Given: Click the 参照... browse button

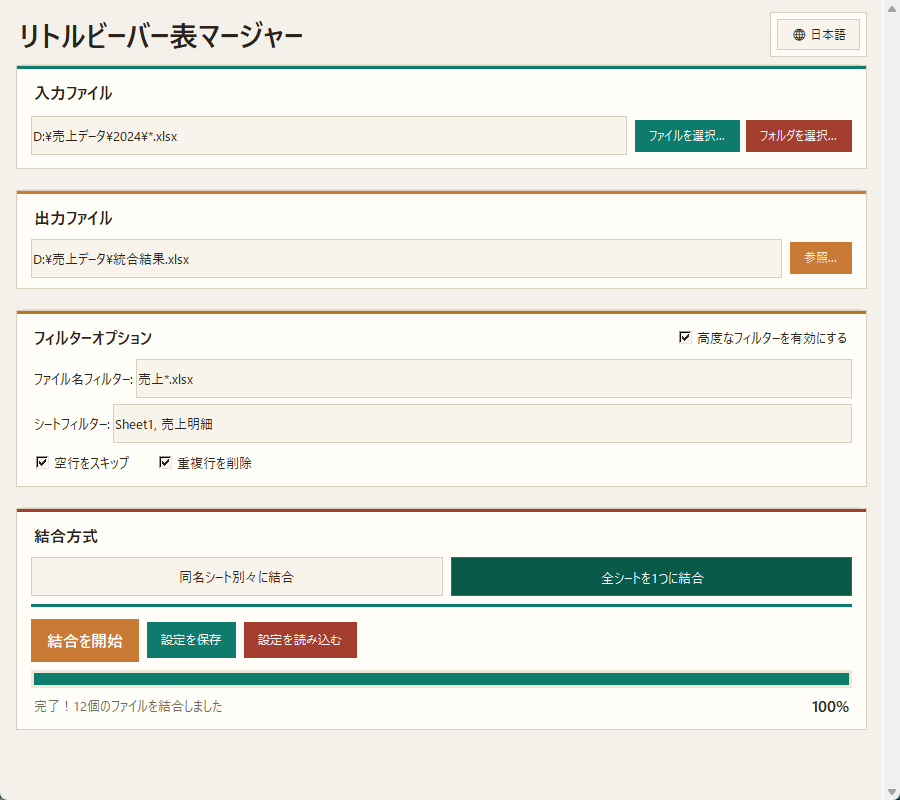Looking at the screenshot, I should pyautogui.click(x=820, y=258).
